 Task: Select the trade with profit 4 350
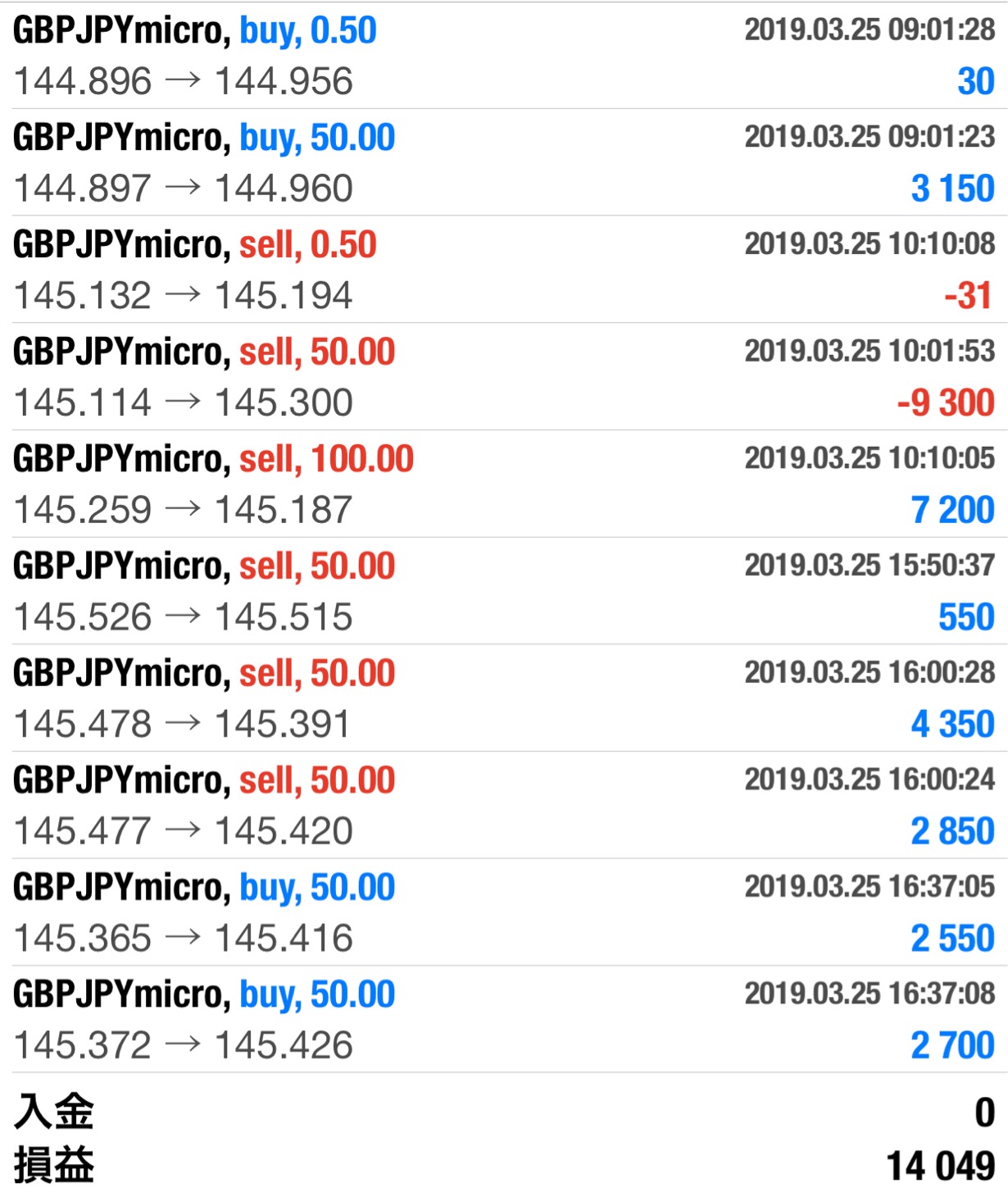click(x=504, y=698)
